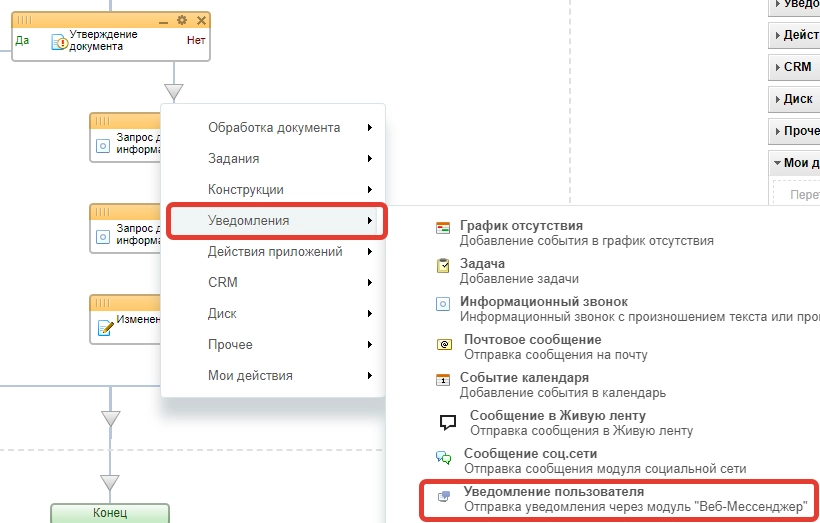Click the График отсутствия icon
Image resolution: width=820 pixels, height=523 pixels.
tap(443, 228)
